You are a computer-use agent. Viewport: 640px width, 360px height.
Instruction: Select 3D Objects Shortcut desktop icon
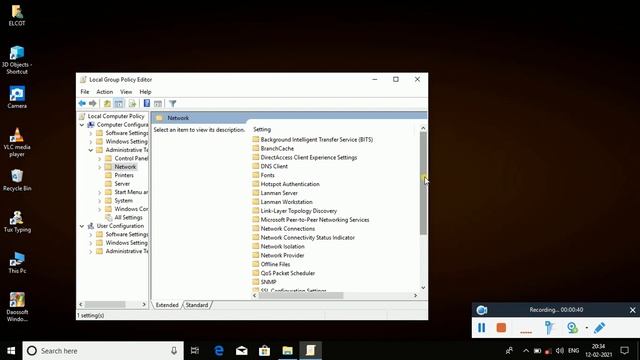[17, 60]
